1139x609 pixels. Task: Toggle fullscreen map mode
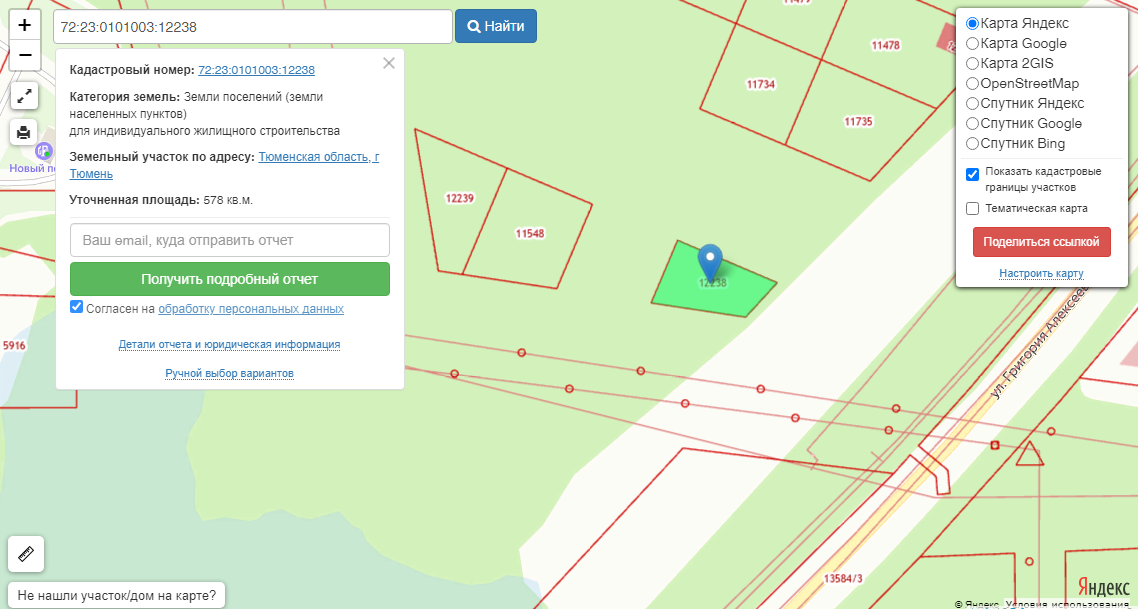click(x=24, y=96)
